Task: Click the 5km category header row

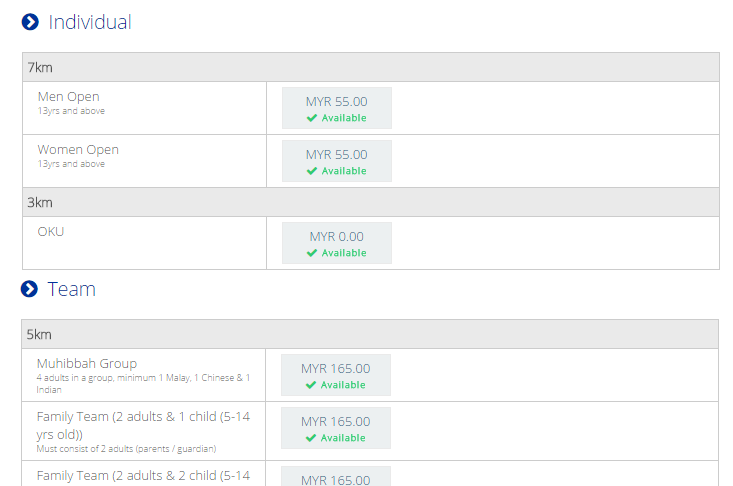Action: pyautogui.click(x=370, y=335)
